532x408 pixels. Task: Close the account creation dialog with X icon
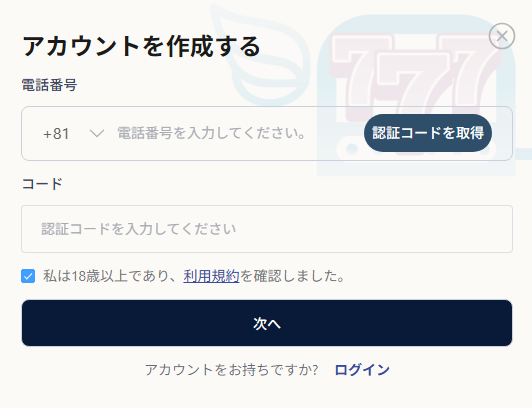pos(502,36)
